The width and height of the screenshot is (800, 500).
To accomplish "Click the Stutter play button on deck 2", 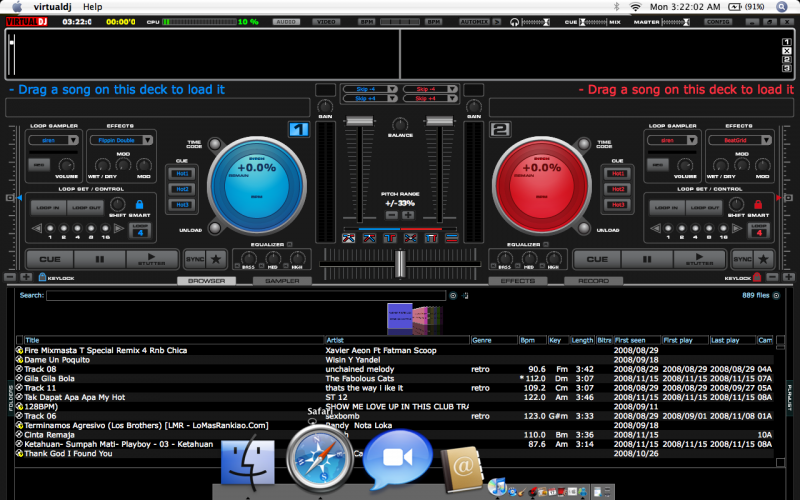I will (699, 258).
